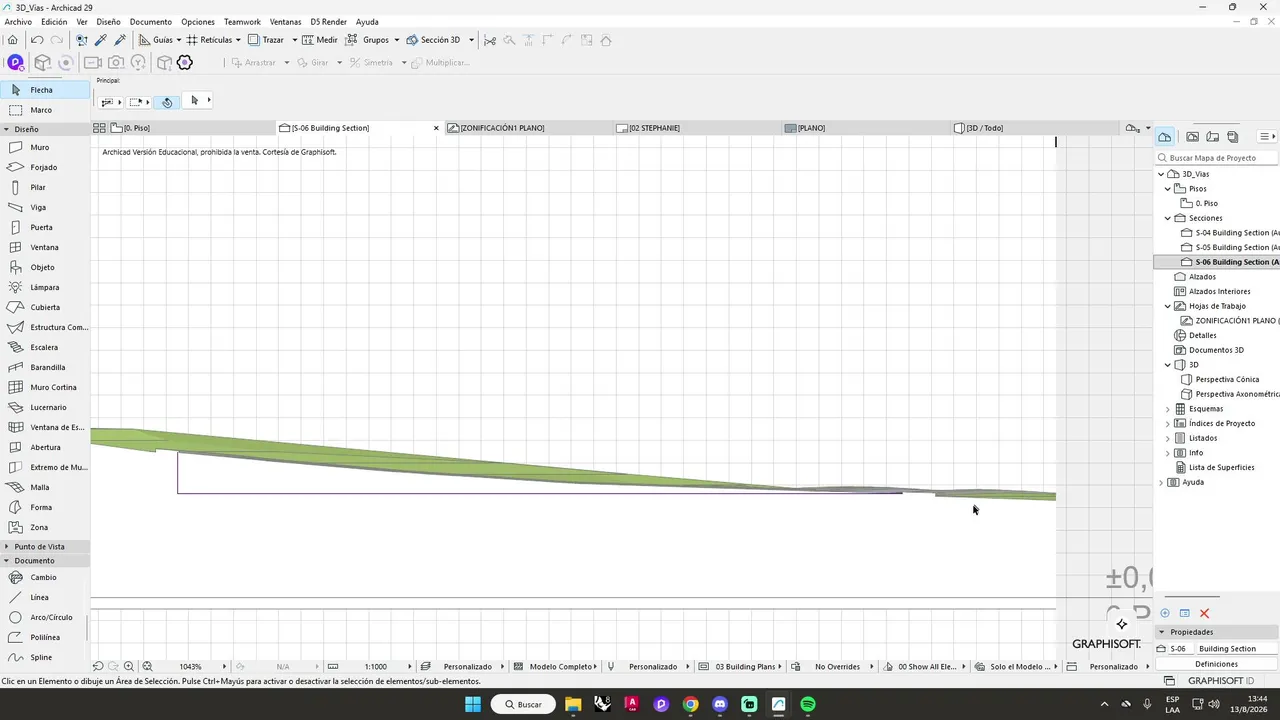Open the Documento menu

click(151, 21)
